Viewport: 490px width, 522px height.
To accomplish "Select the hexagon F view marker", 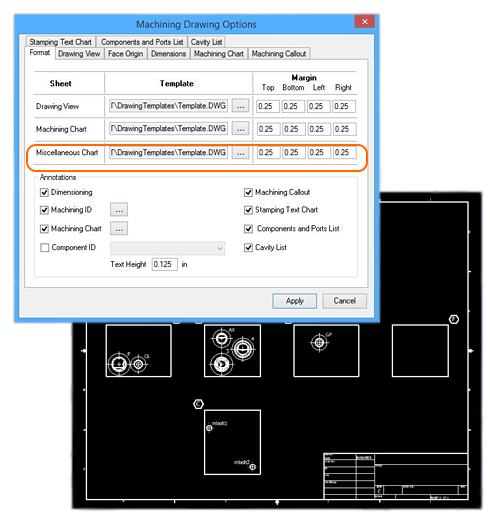I will coord(454,319).
